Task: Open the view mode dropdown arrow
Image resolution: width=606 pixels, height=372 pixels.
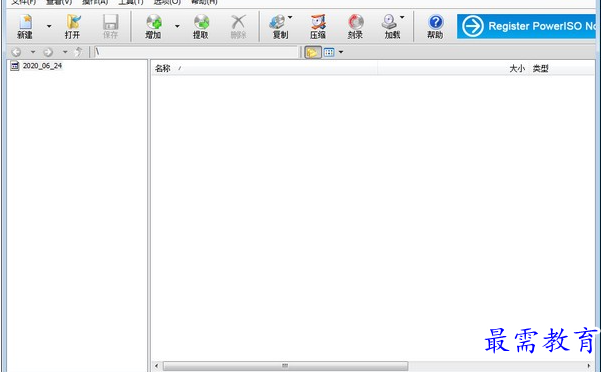Action: point(341,52)
